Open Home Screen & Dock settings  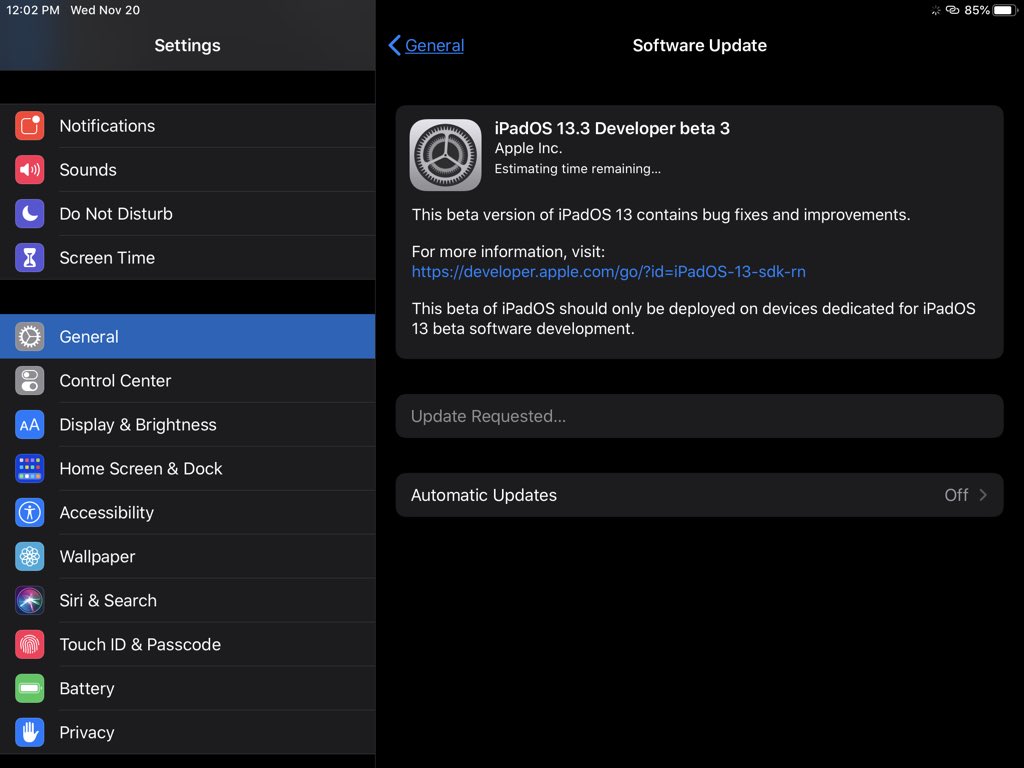[141, 469]
